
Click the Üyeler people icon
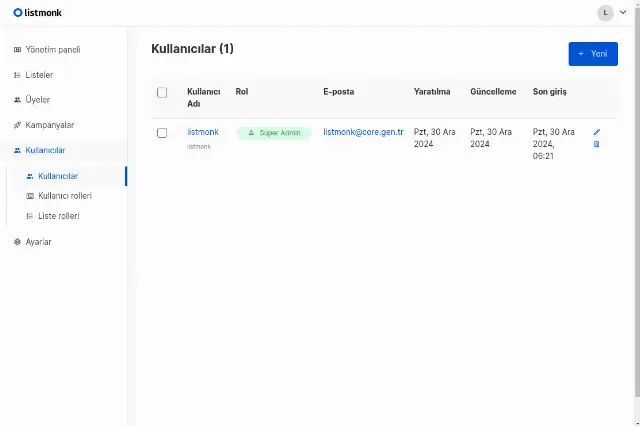tap(17, 100)
